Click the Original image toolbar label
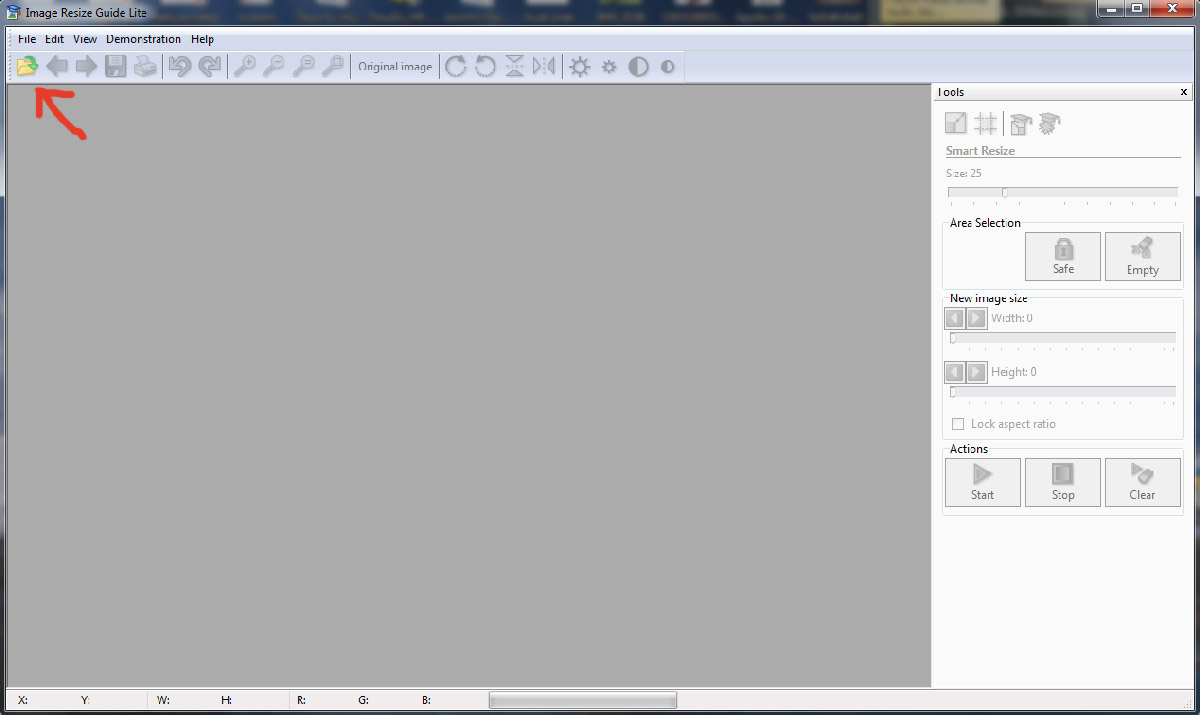This screenshot has height=715, width=1200. point(395,67)
